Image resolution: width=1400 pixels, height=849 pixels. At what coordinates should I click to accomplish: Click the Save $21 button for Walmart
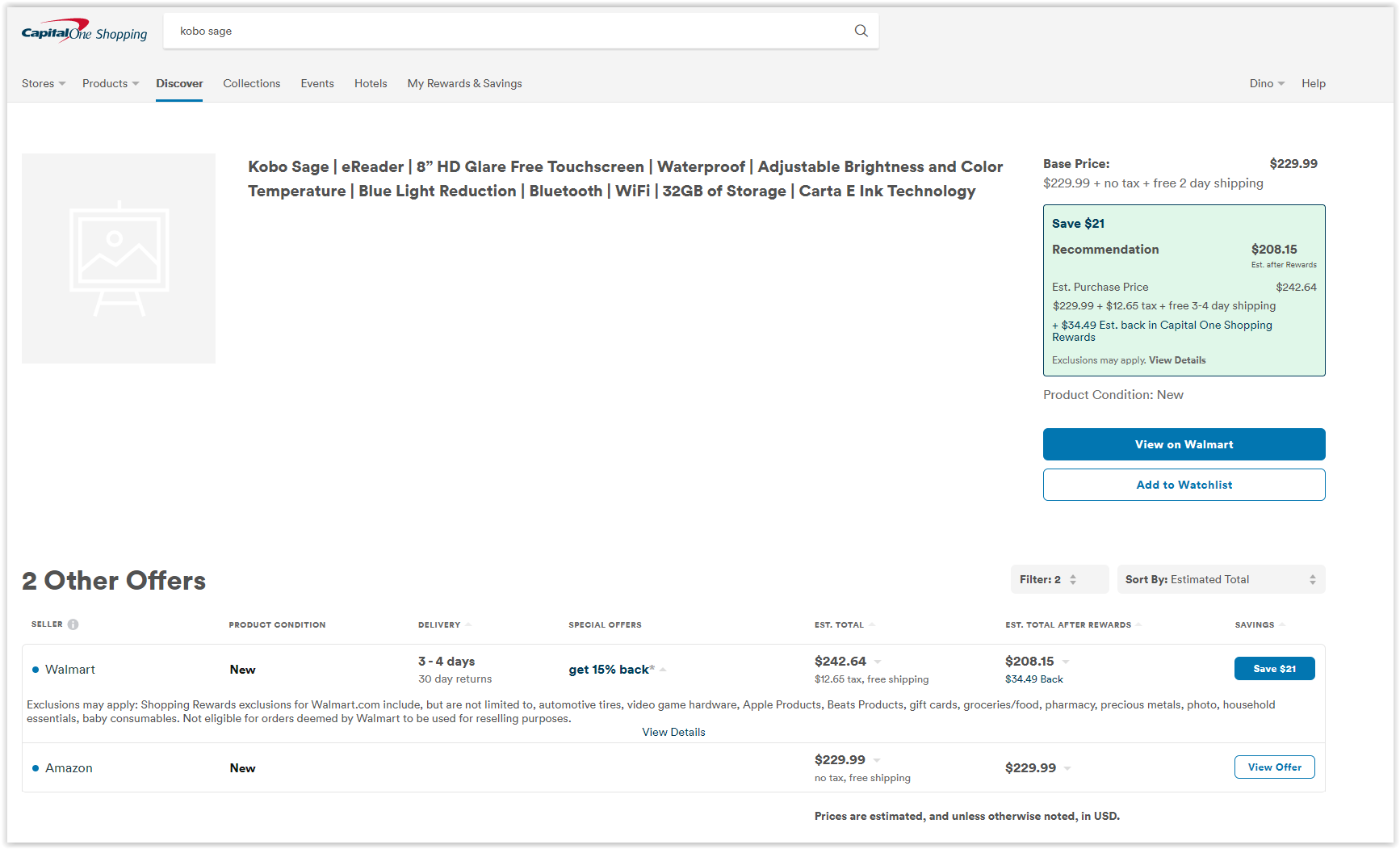click(1275, 669)
